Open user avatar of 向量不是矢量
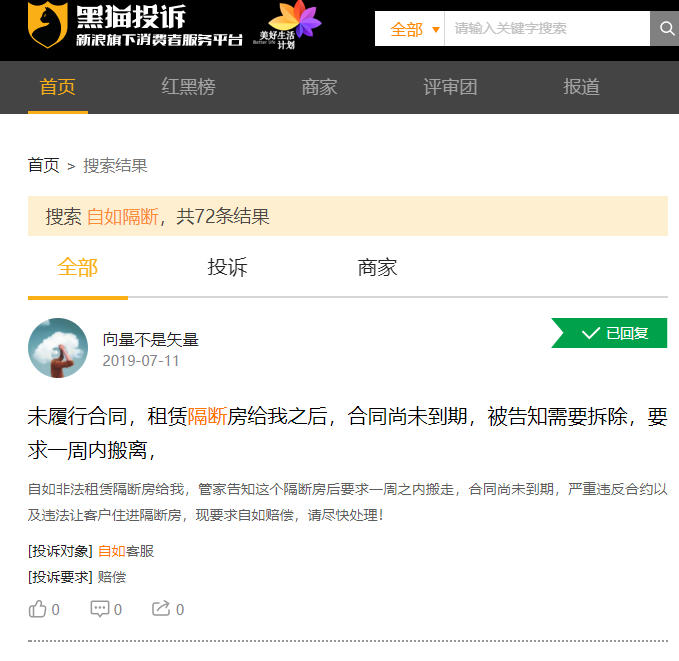Screen dimensions: 679x661 58,348
